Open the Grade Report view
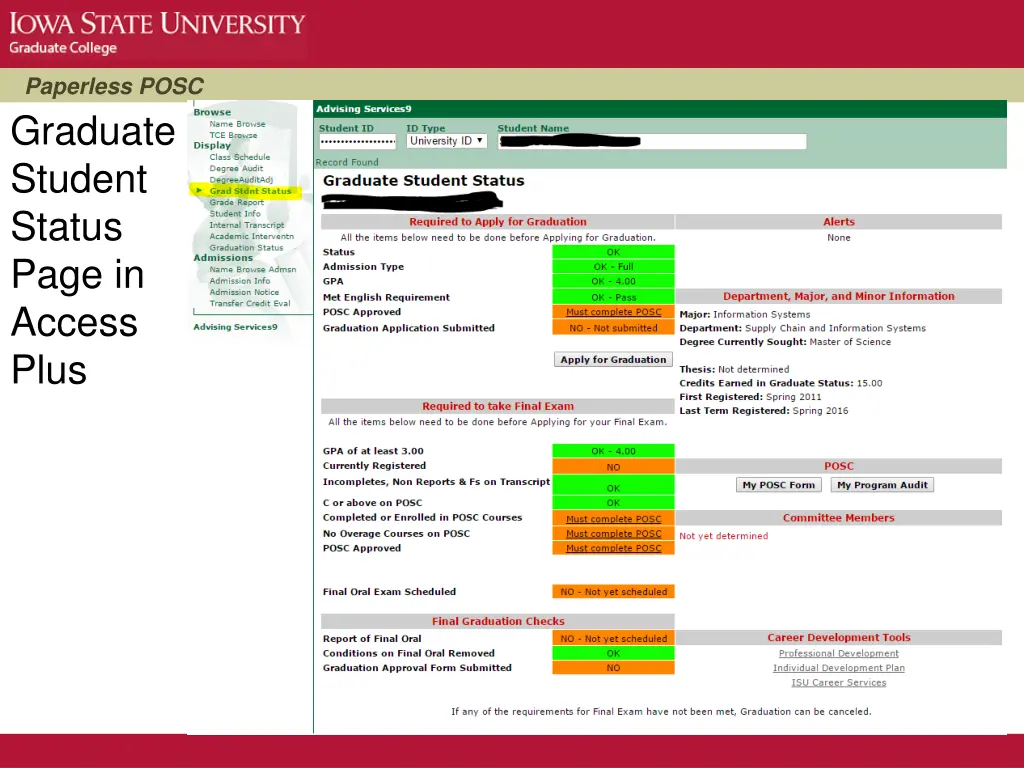Image resolution: width=1024 pixels, height=768 pixels. tap(237, 202)
